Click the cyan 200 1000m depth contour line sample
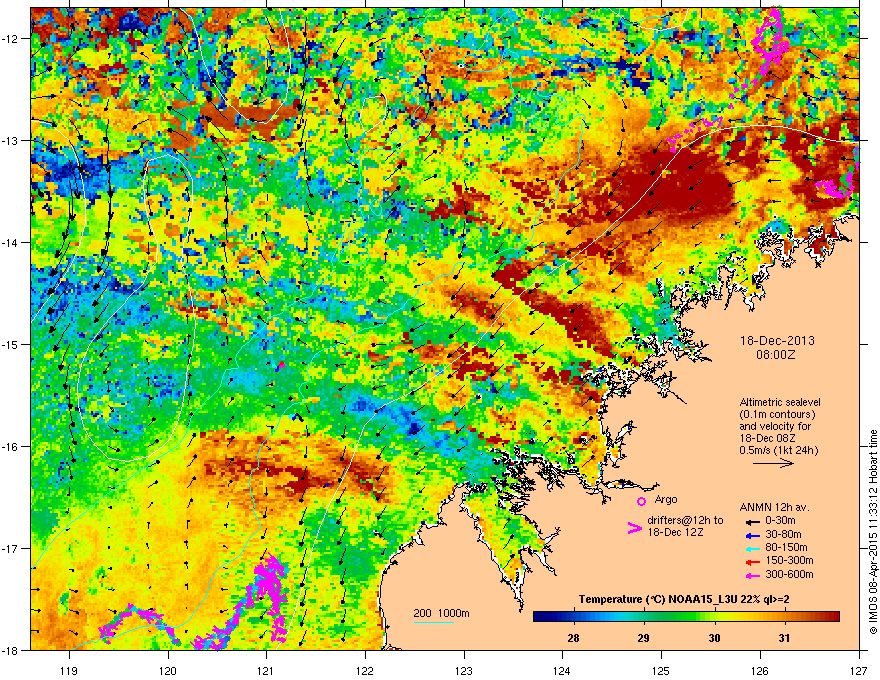Screen dimensions: 880x680 coord(434,622)
